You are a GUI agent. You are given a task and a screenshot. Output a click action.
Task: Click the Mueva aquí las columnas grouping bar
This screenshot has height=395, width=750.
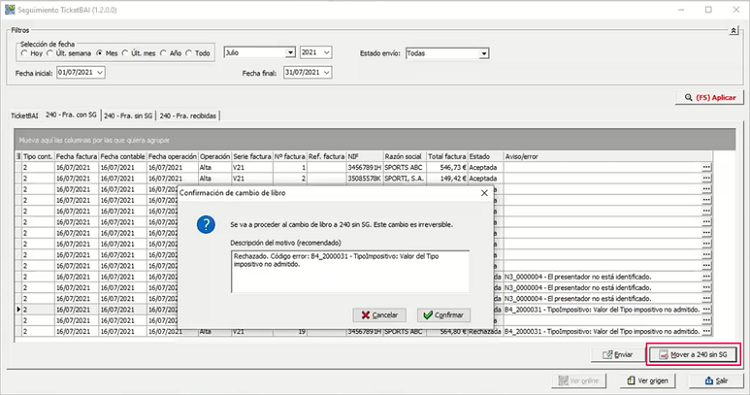pos(375,140)
